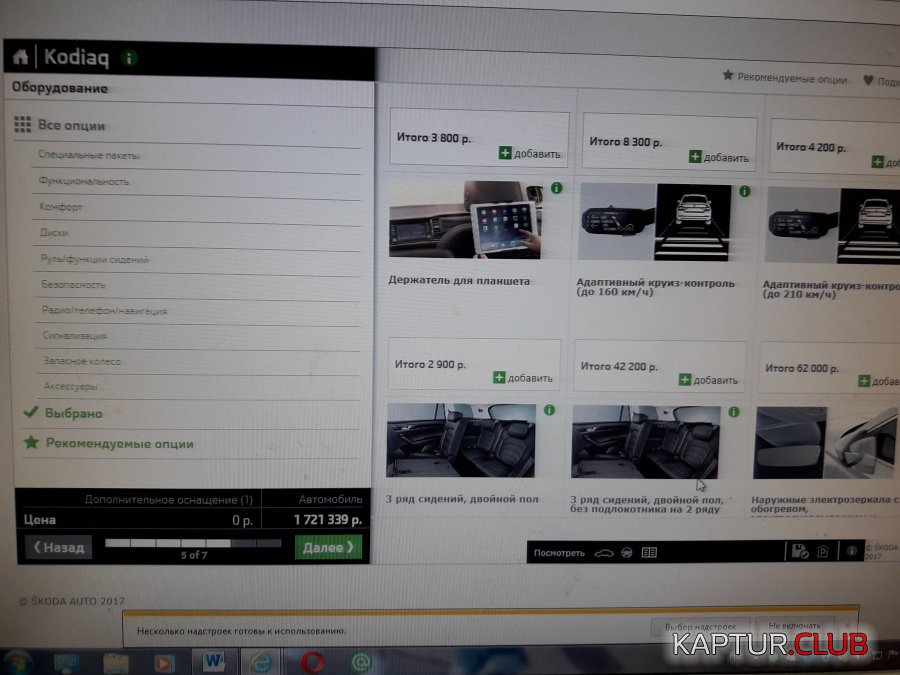Add the 2 900 р. option

click(522, 378)
